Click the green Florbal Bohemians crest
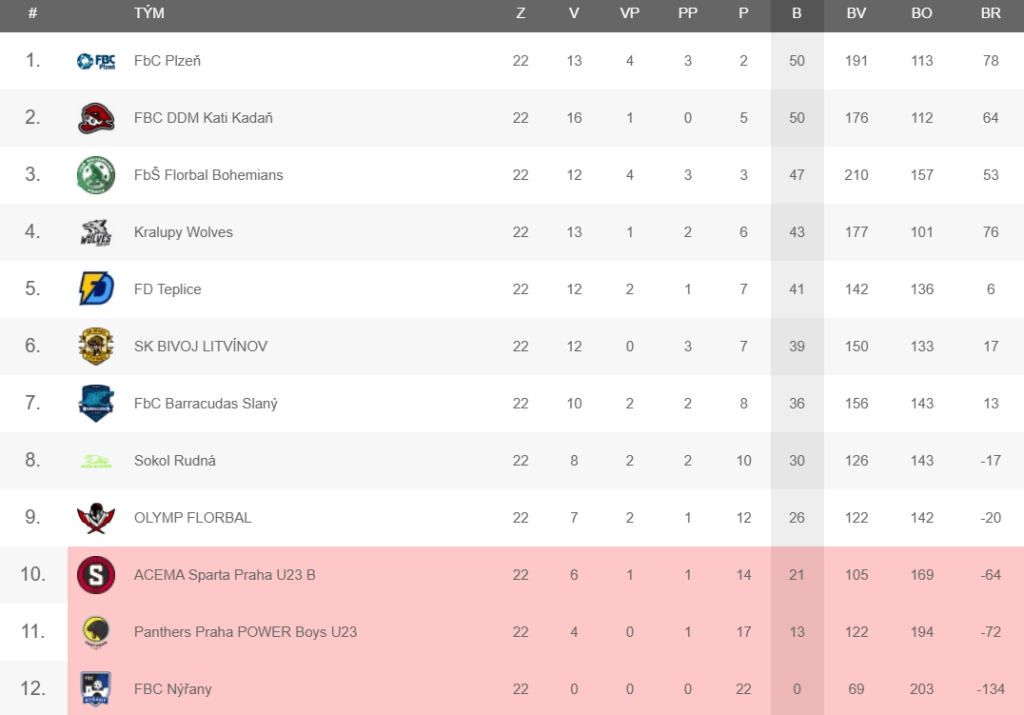The width and height of the screenshot is (1024, 715). click(96, 175)
